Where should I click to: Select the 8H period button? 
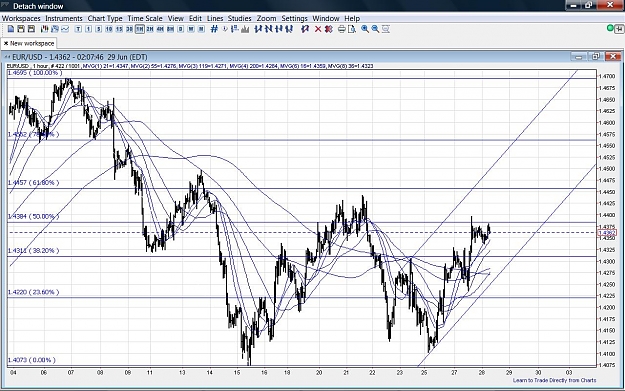(x=171, y=29)
